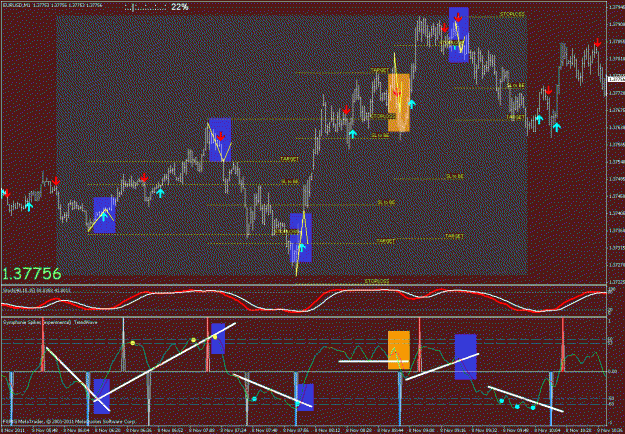Click the rightmost SL to BE label
Screen dimensions: 625x434
tap(515, 85)
